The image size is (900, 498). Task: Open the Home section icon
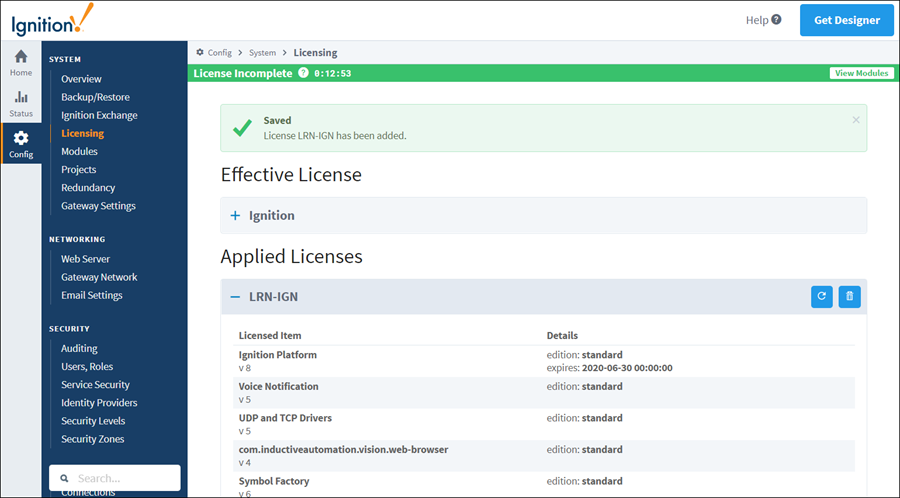(21, 56)
